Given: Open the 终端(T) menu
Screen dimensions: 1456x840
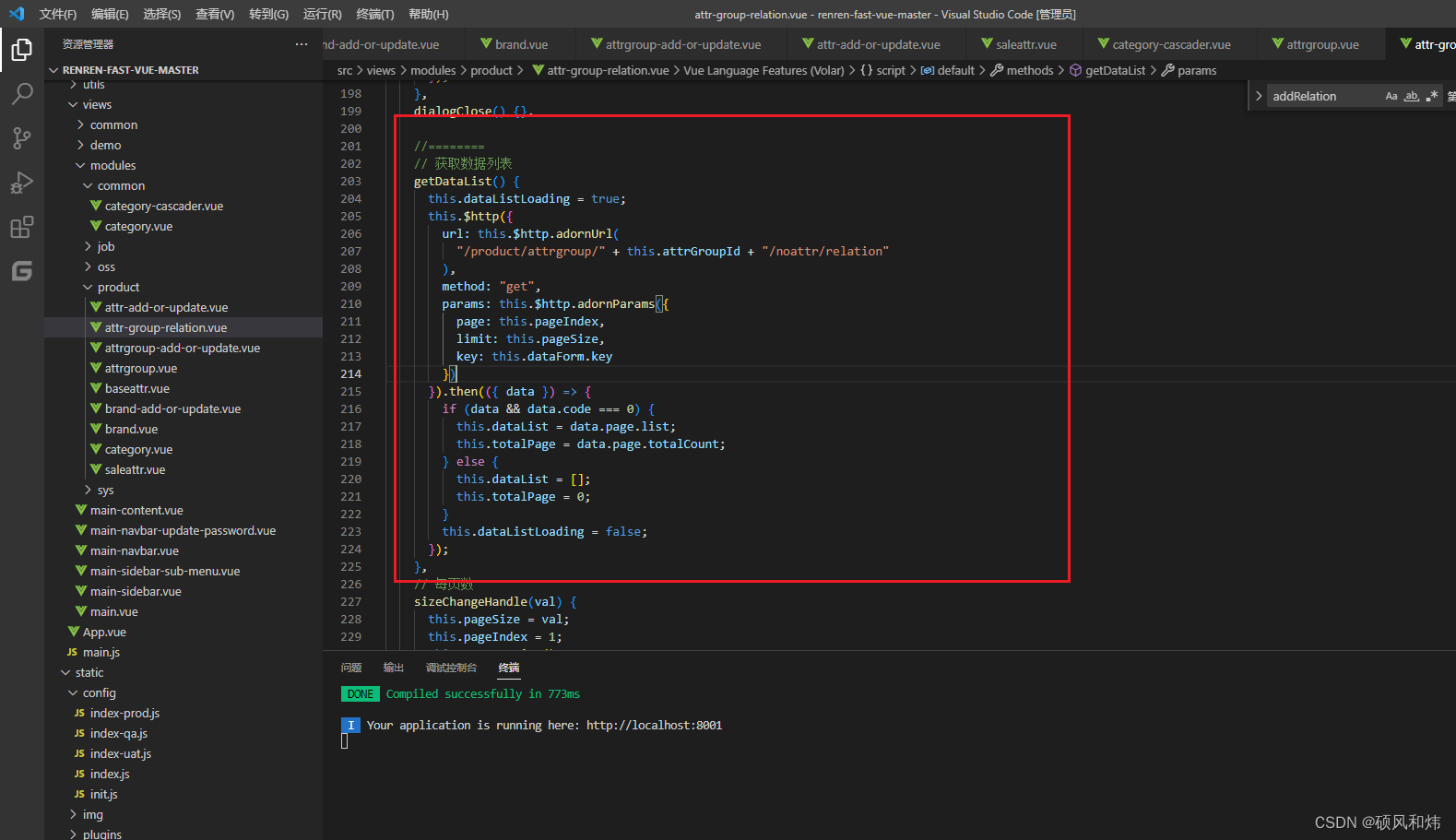Looking at the screenshot, I should [375, 14].
